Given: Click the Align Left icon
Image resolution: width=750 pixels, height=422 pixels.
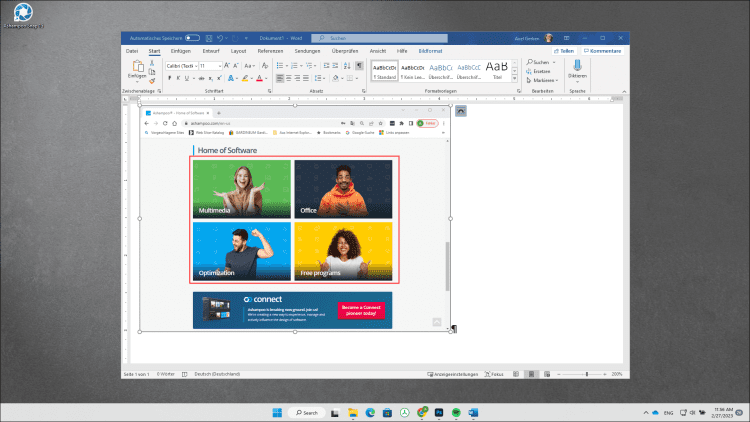Looking at the screenshot, I should [280, 78].
